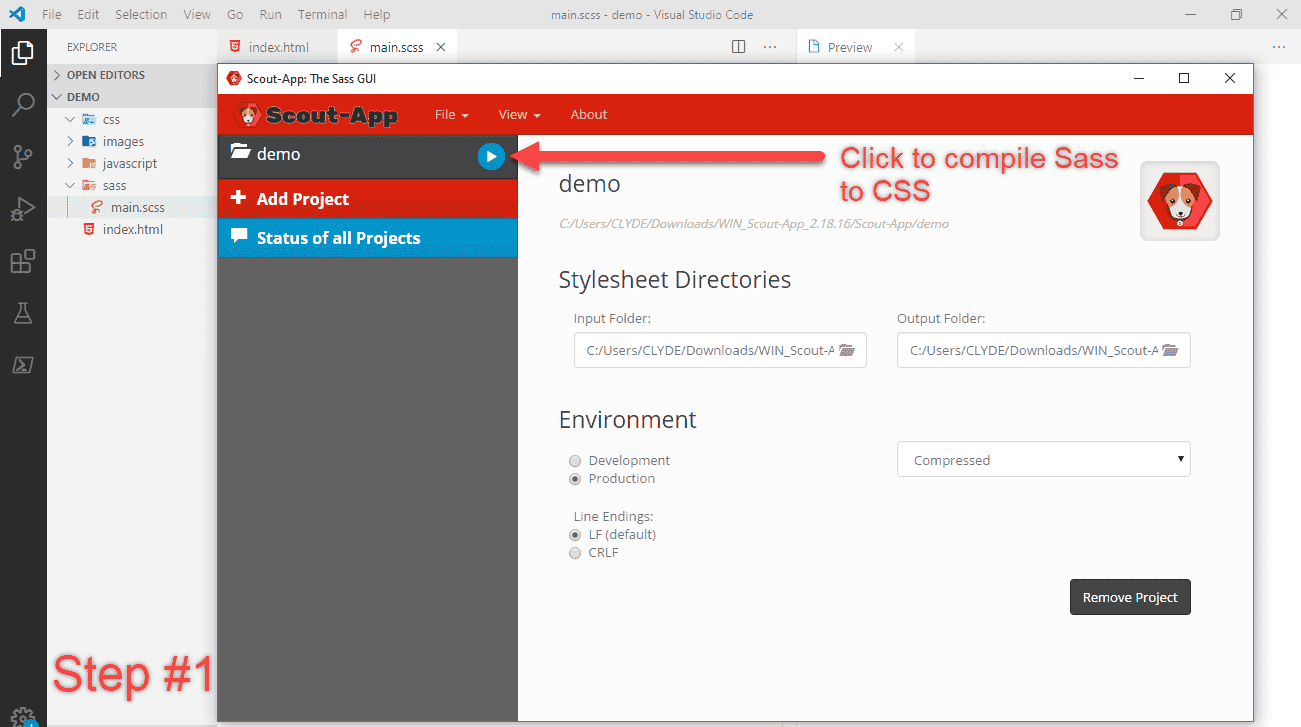Open Source Control view in VS Code

point(22,157)
